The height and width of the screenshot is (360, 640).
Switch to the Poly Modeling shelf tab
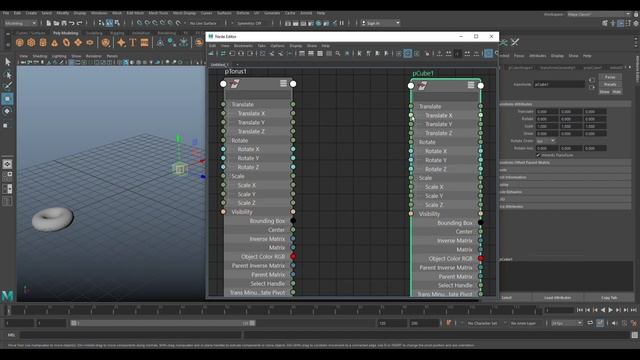click(65, 33)
